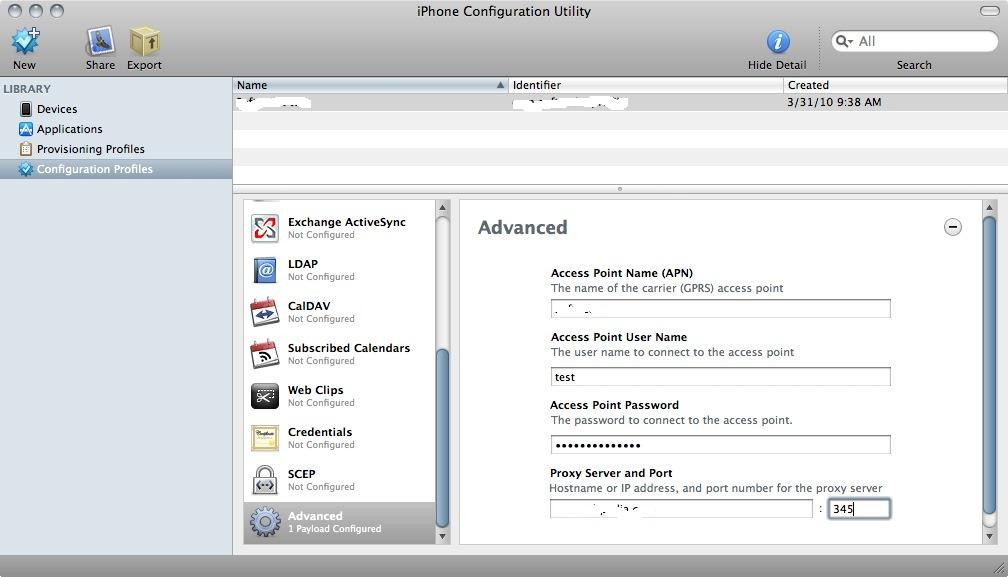The image size is (1008, 577).
Task: Click the Hide Detail info icon
Action: pos(778,42)
